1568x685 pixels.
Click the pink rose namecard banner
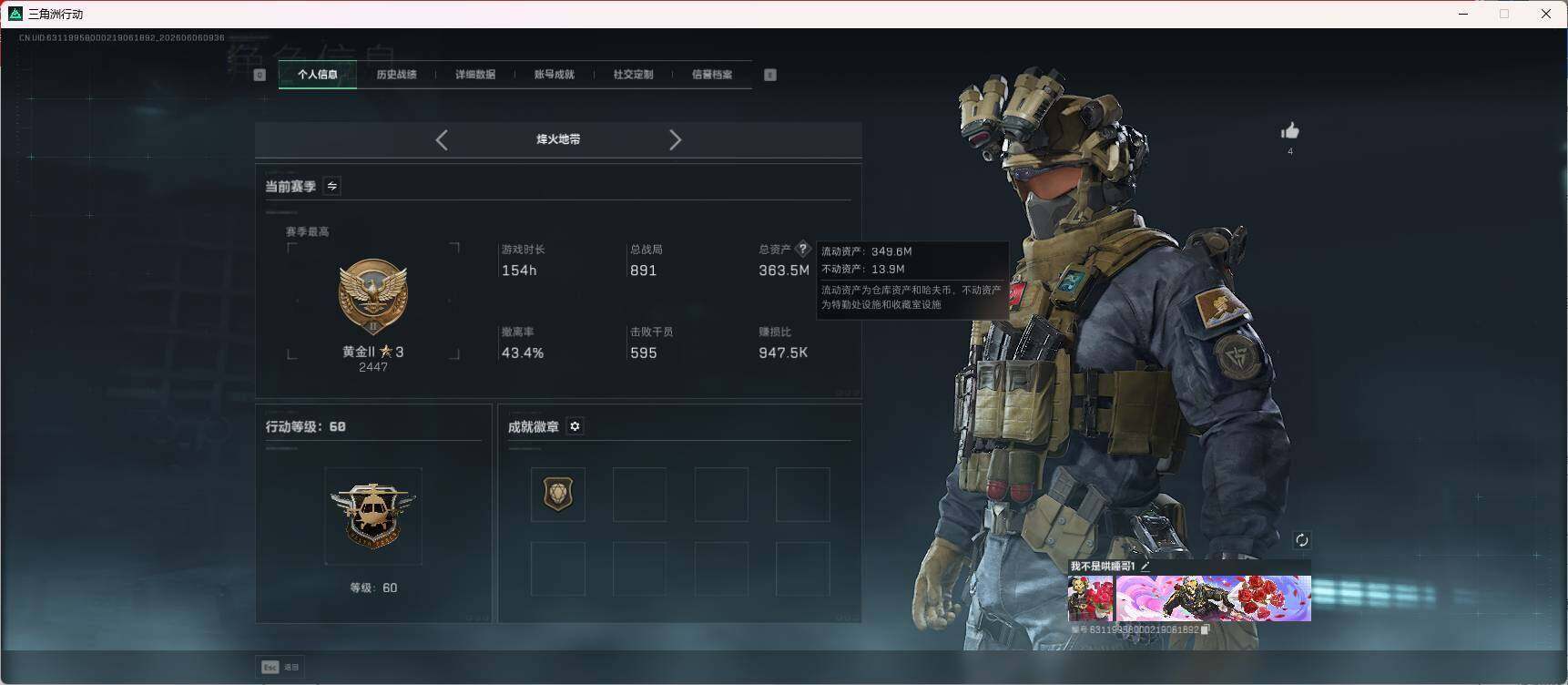coord(1214,598)
